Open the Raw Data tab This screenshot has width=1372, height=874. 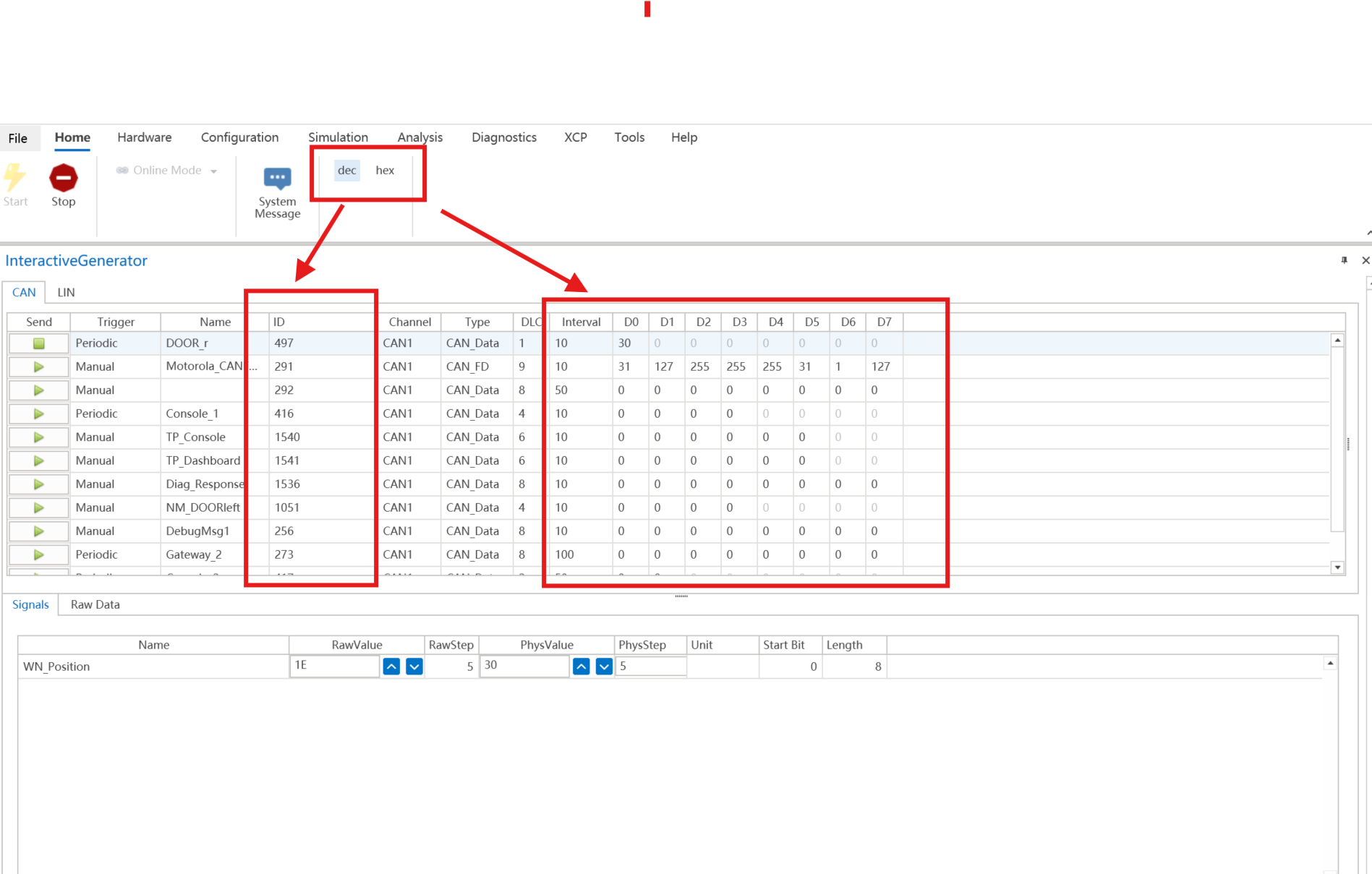tap(95, 604)
